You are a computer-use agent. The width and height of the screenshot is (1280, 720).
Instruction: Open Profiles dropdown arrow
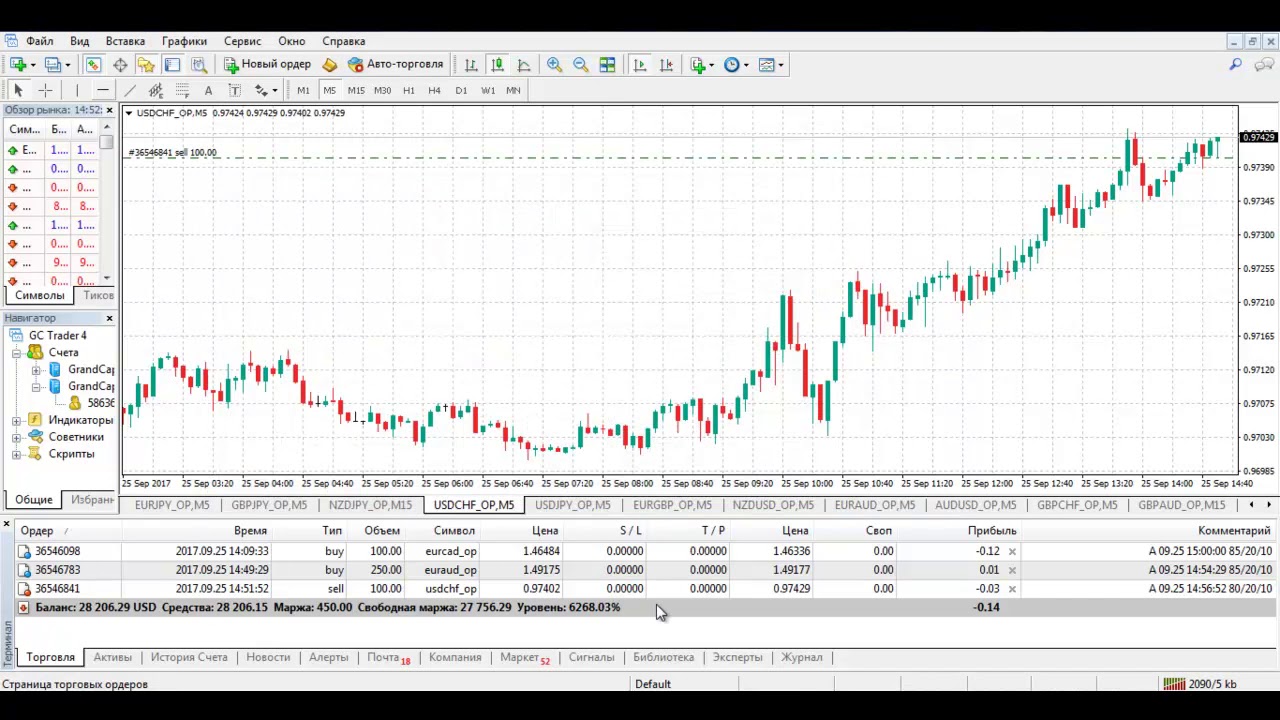[x=67, y=64]
